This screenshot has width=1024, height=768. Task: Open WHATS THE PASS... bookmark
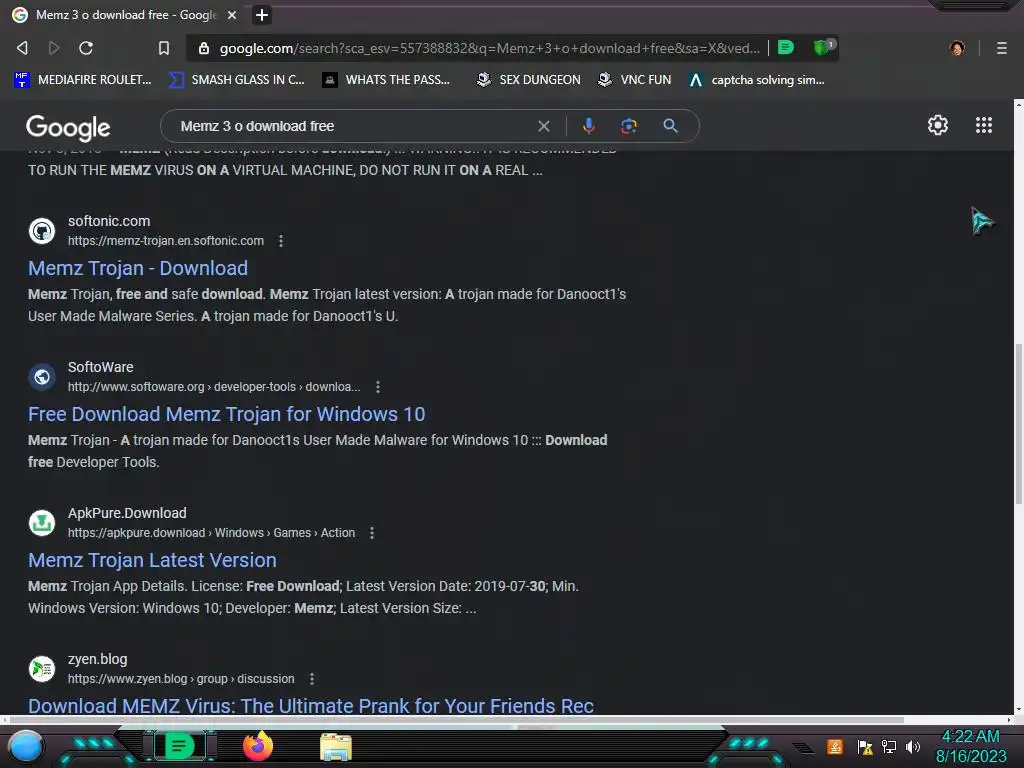[x=387, y=80]
